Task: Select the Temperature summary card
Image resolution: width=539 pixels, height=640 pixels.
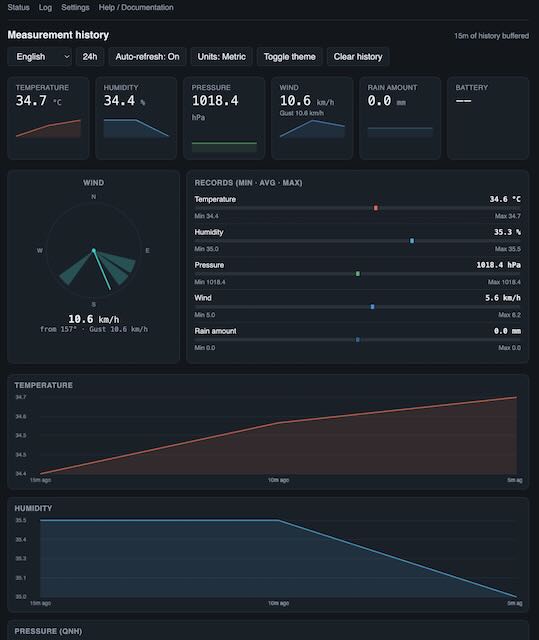Action: [48, 118]
